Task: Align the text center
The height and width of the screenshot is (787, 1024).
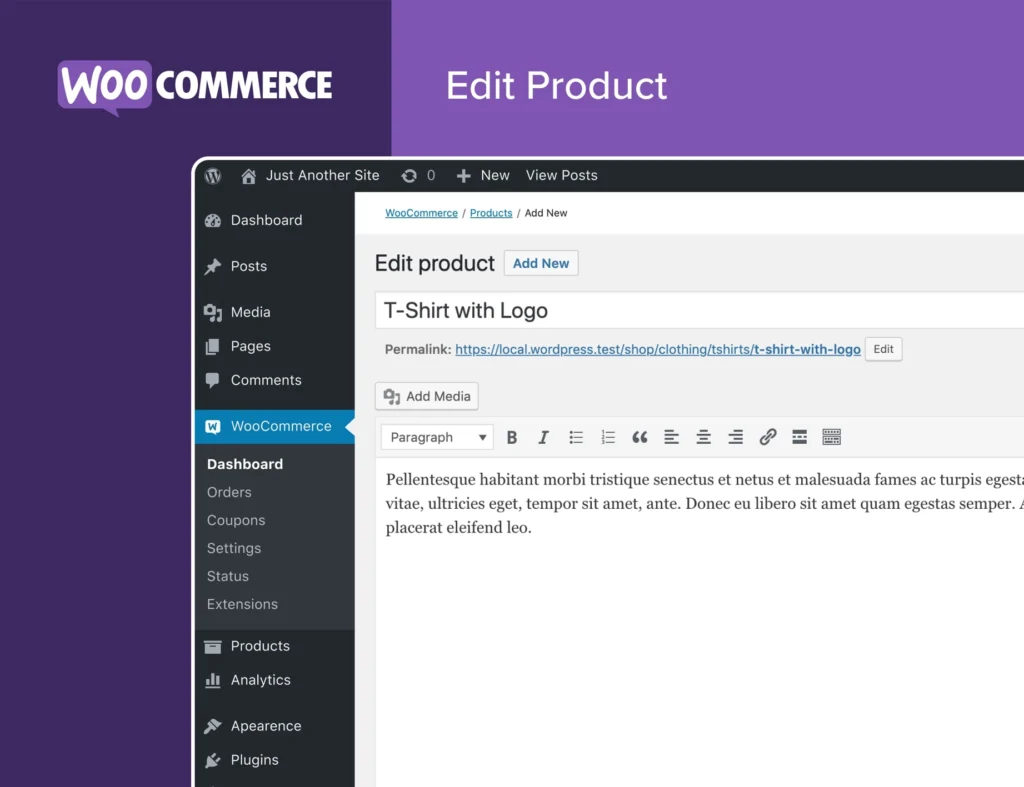Action: (703, 437)
